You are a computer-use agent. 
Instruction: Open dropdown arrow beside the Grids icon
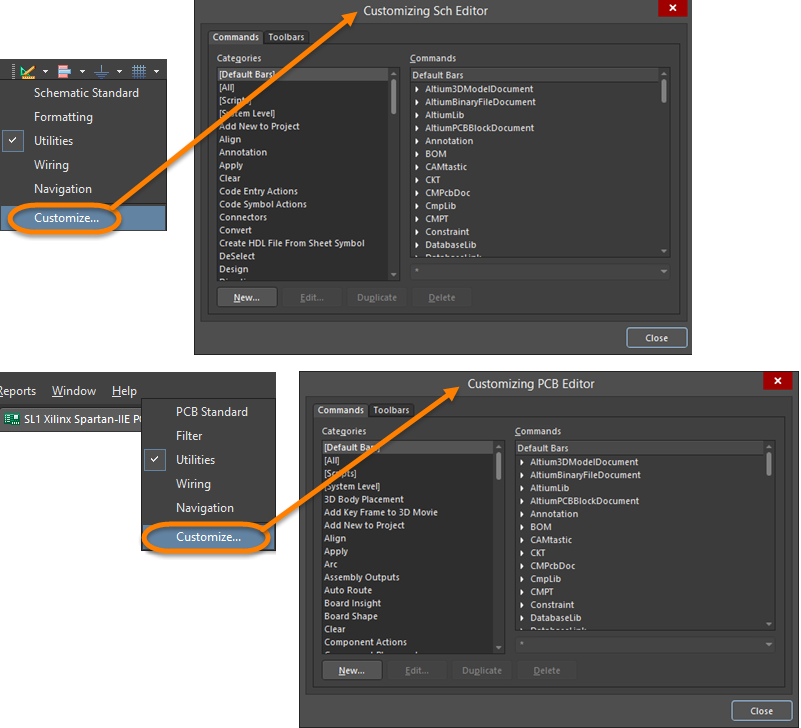coord(156,72)
